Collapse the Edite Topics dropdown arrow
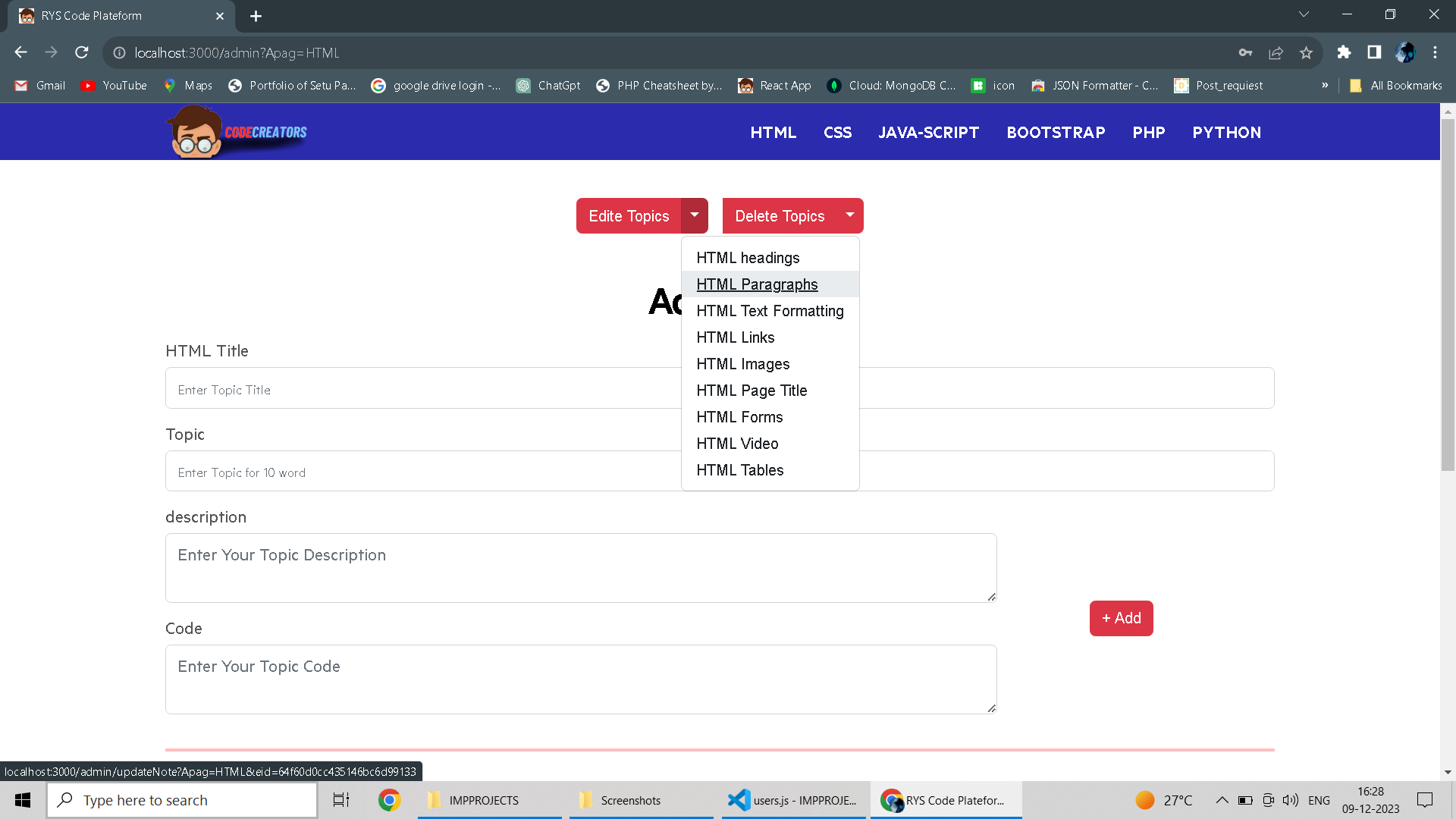 tap(695, 215)
